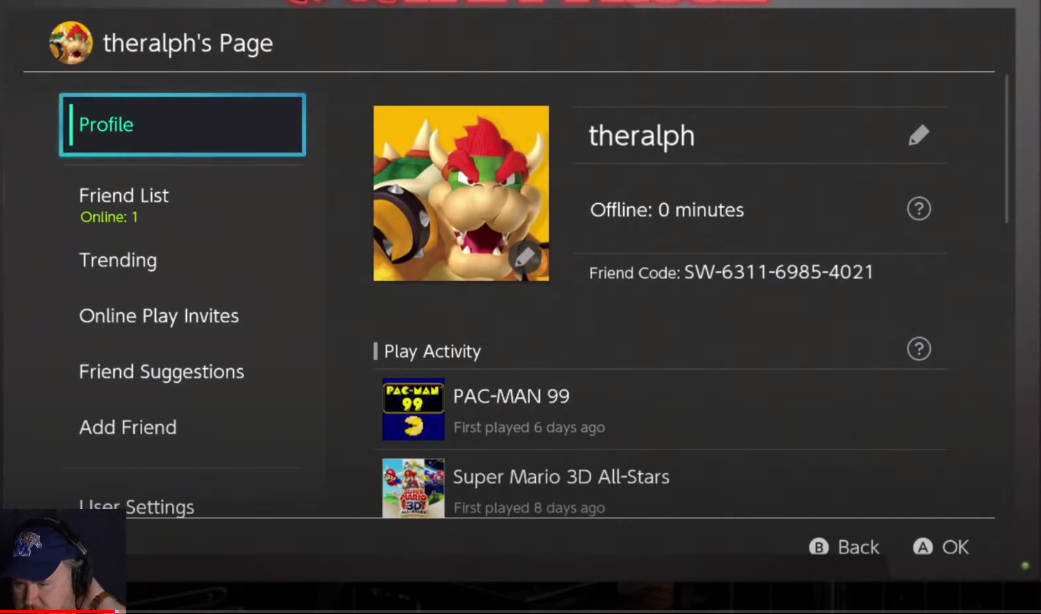
Task: Click 'First played 6 days ago' text
Action: coord(529,427)
